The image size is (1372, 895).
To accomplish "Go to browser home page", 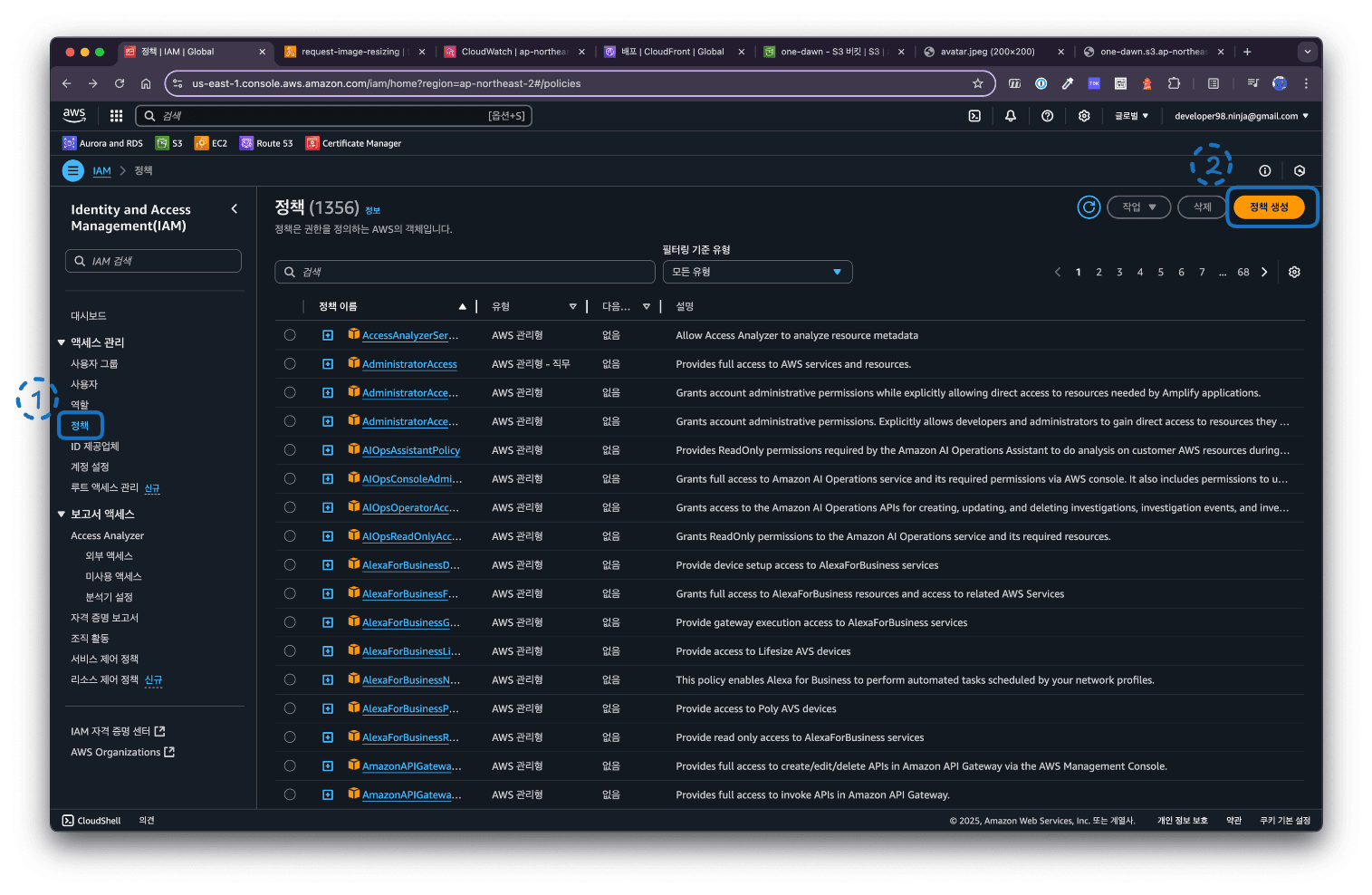I will tap(146, 83).
